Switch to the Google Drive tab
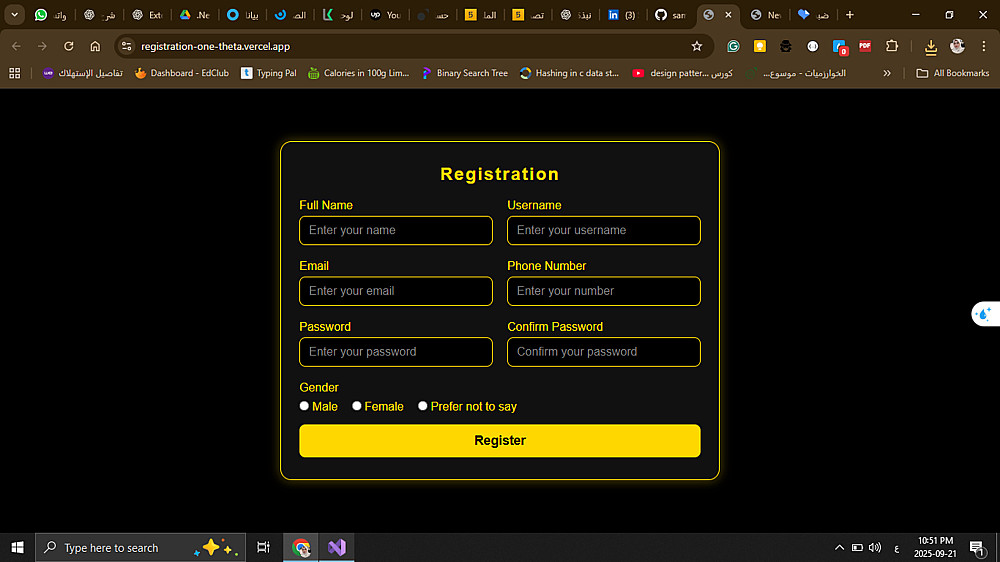The width and height of the screenshot is (1000, 562). (195, 15)
